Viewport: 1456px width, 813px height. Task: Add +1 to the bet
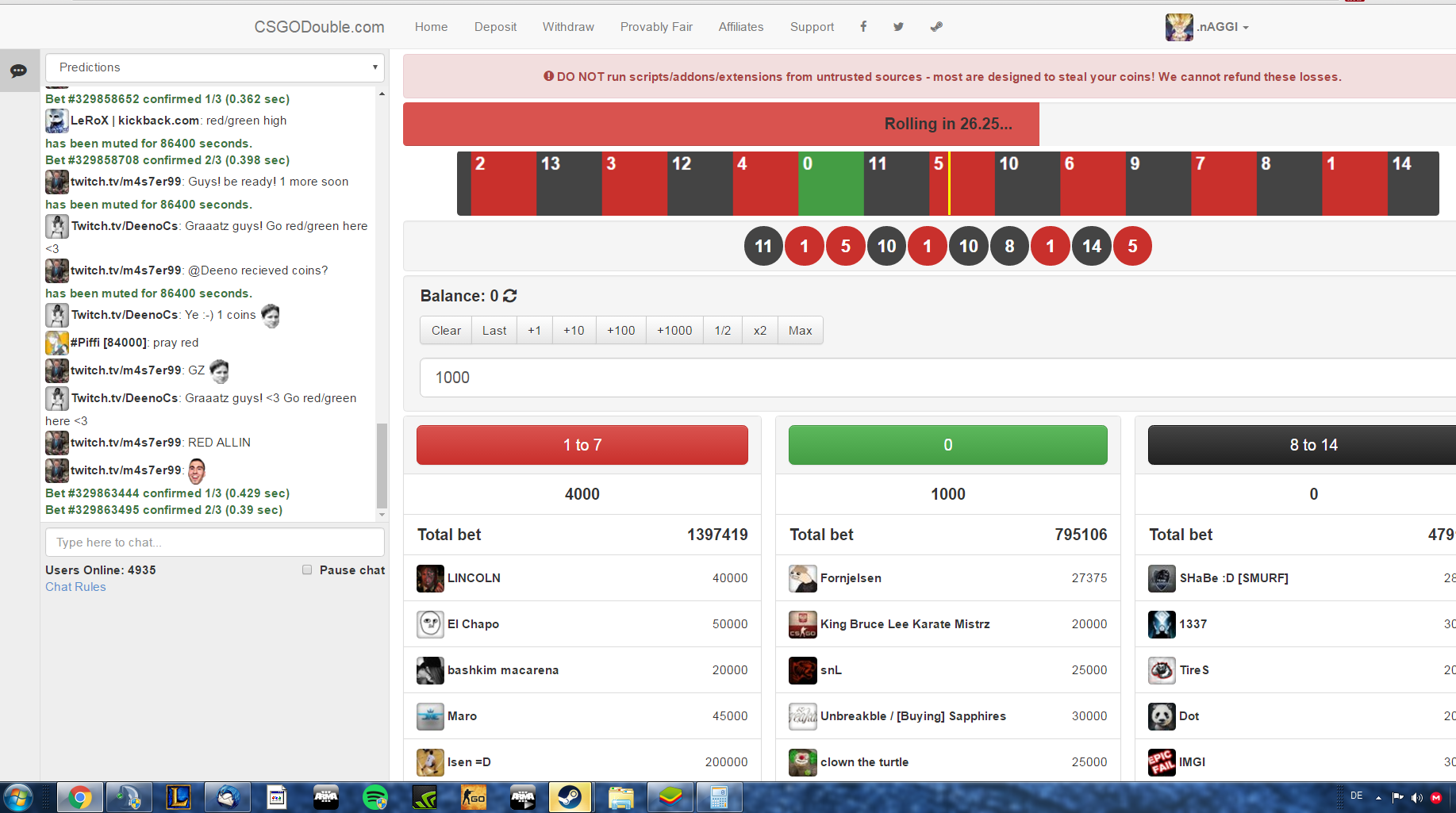click(x=535, y=331)
